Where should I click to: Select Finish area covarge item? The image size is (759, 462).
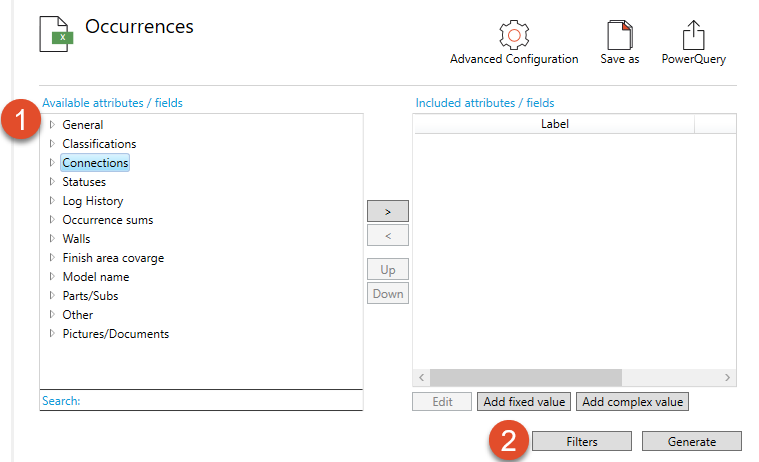click(x=112, y=258)
